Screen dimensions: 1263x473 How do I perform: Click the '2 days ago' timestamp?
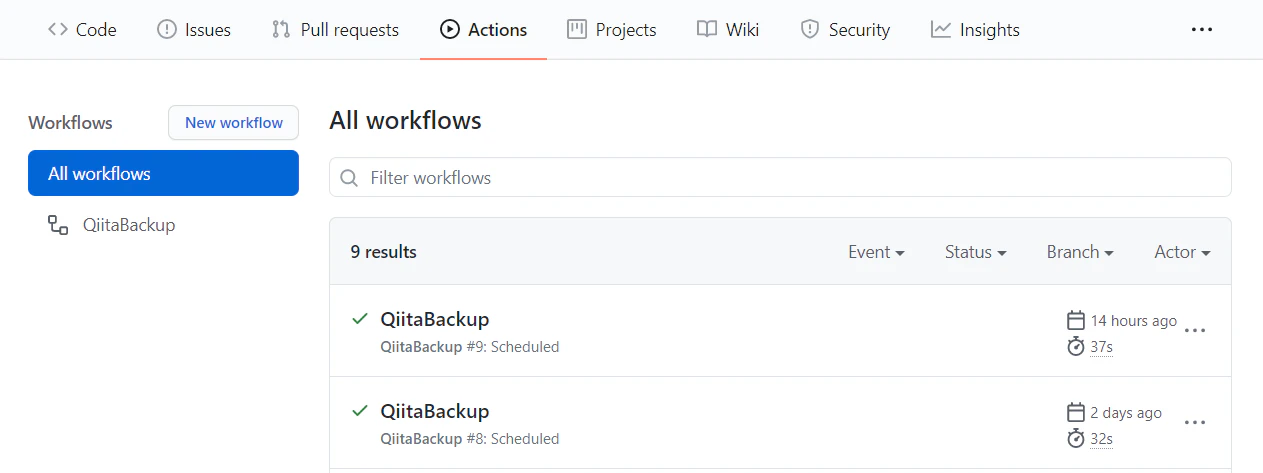click(x=1126, y=413)
